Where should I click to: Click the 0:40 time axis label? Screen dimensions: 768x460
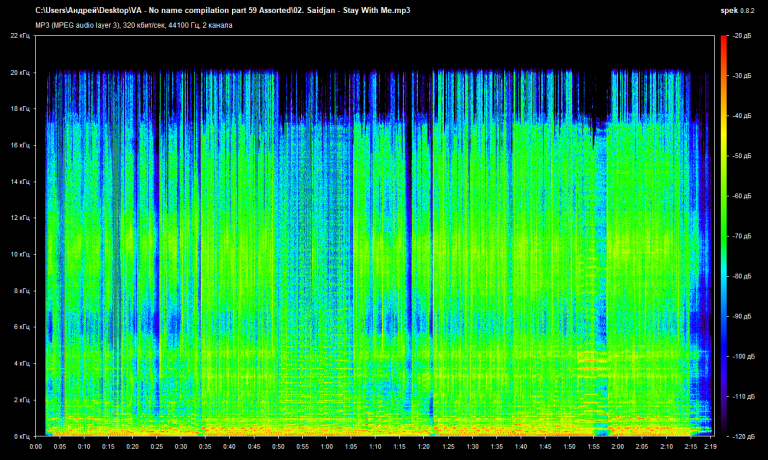coord(230,447)
